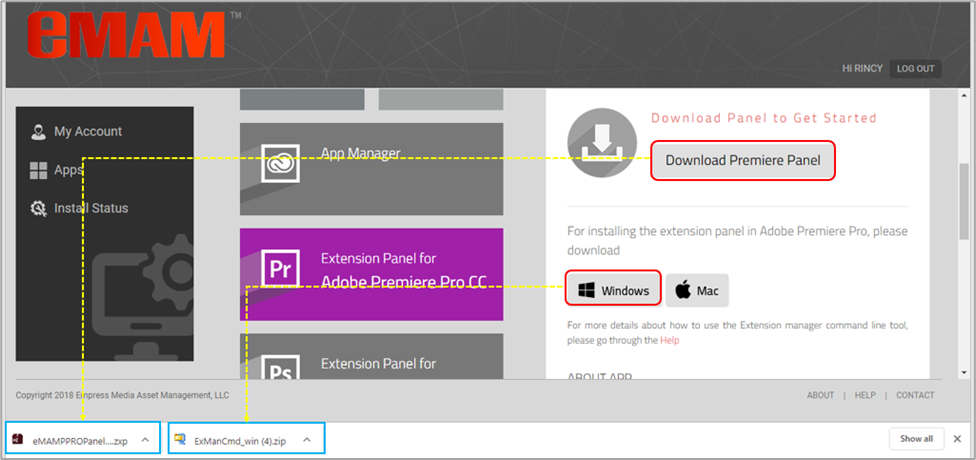Close the downloads bar
976x460 pixels.
957,439
